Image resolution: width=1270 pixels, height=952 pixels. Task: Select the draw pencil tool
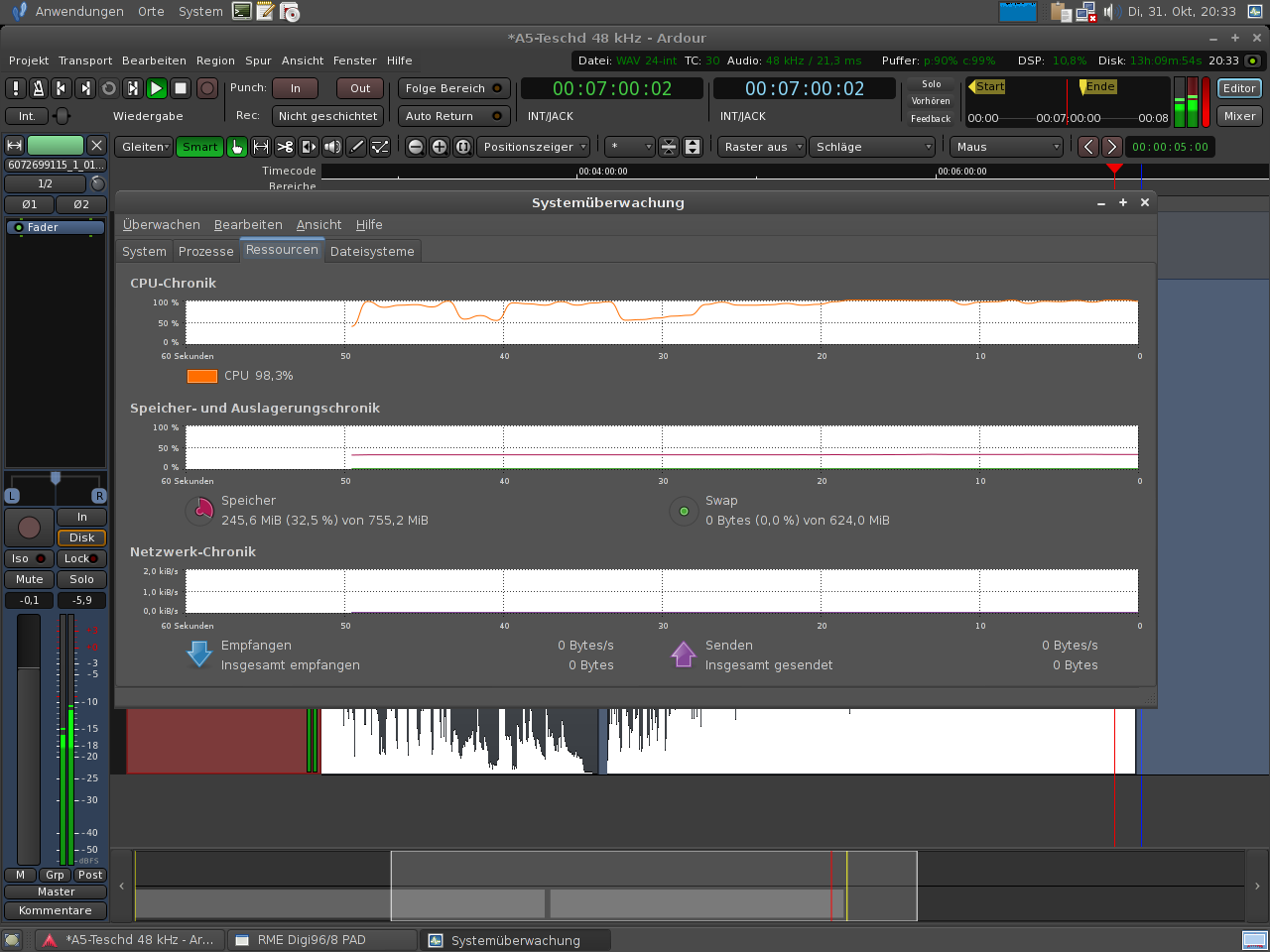pos(356,147)
